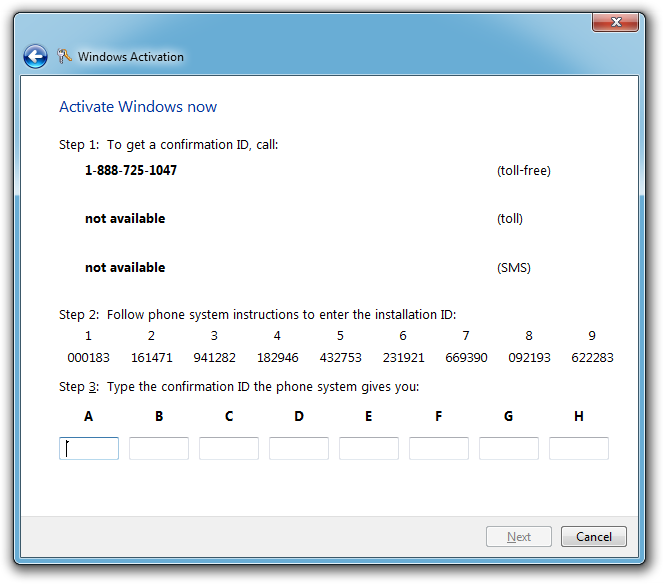Click the Step 3 instruction label

tap(239, 387)
